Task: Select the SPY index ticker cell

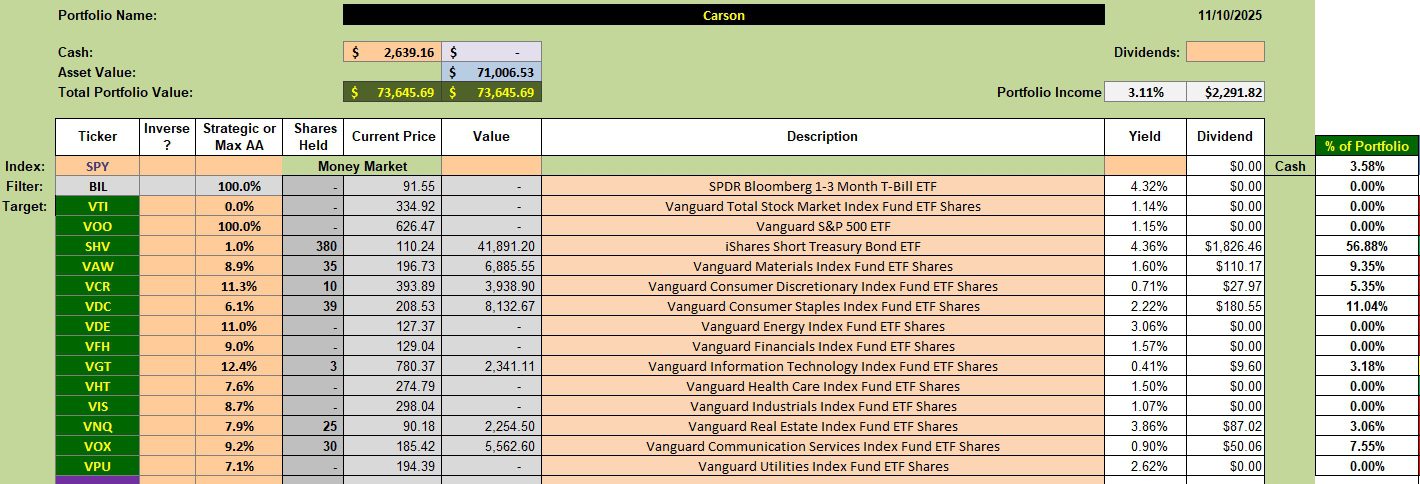Action: [97, 166]
